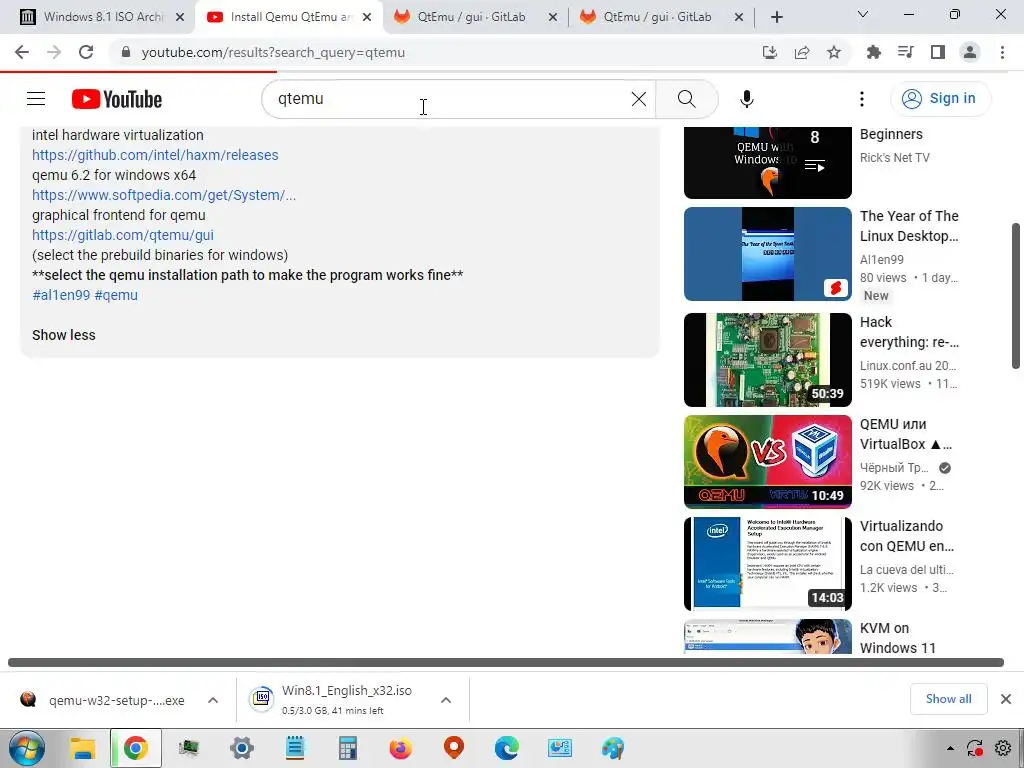1024x768 pixels.
Task: Show all downloads
Action: coord(948,699)
